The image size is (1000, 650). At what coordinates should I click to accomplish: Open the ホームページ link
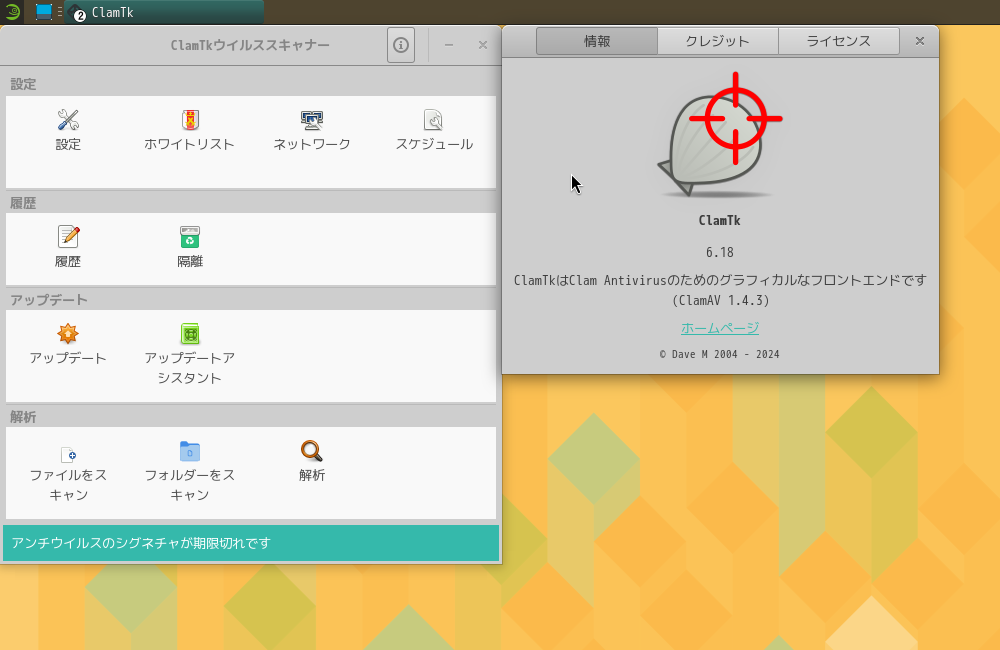(720, 327)
